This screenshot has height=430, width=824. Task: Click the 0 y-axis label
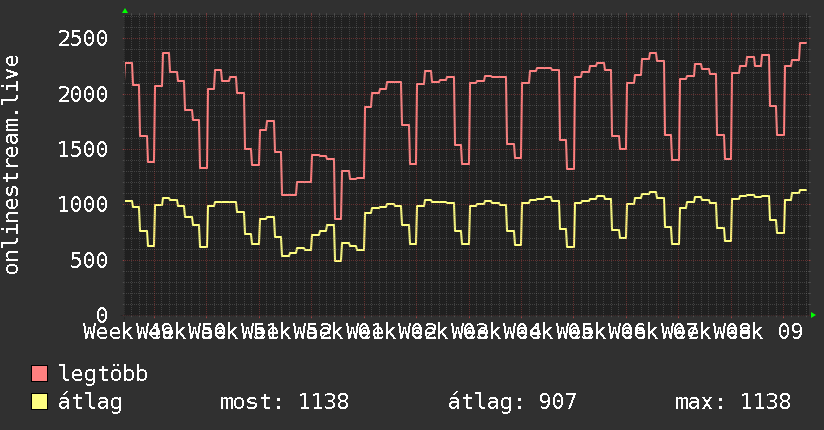click(x=102, y=315)
